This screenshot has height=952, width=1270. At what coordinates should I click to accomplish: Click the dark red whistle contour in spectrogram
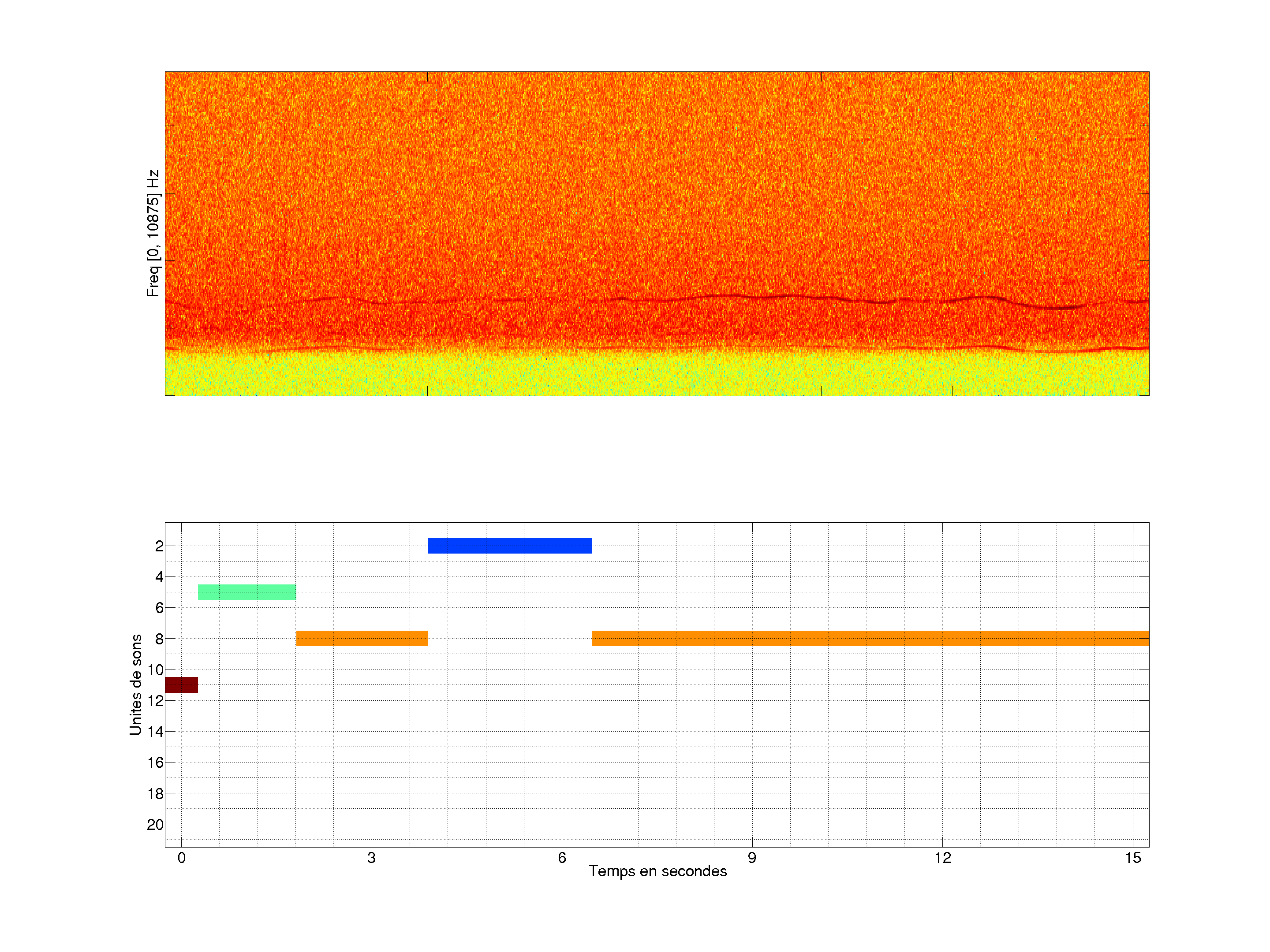1057,308
